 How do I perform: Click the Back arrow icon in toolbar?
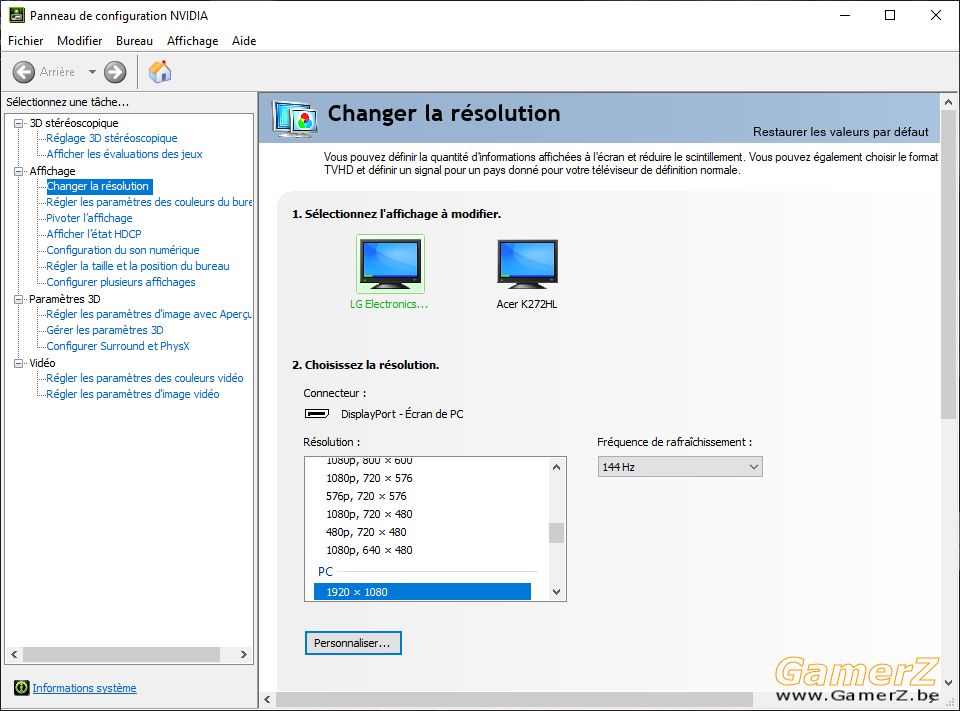tap(24, 72)
